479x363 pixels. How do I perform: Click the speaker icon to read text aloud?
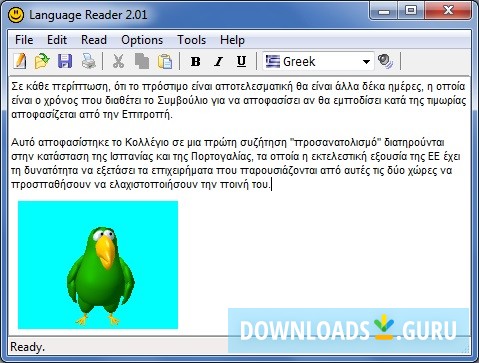386,61
